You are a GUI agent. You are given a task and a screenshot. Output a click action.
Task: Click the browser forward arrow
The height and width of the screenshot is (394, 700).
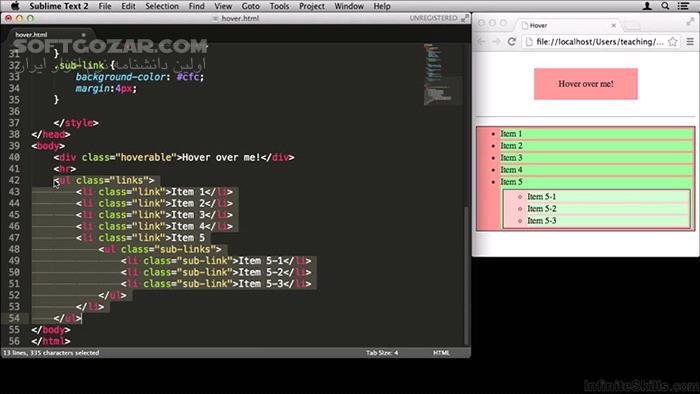[496, 41]
